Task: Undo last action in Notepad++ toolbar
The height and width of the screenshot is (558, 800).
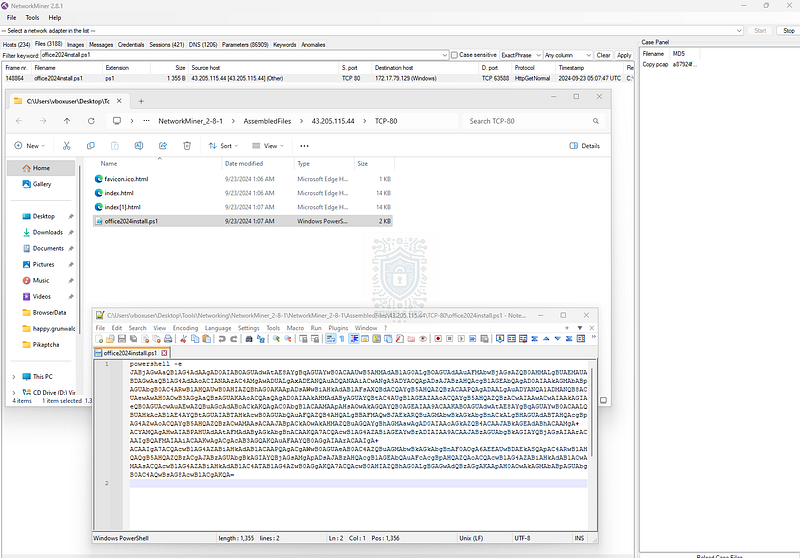Action: [x=222, y=339]
